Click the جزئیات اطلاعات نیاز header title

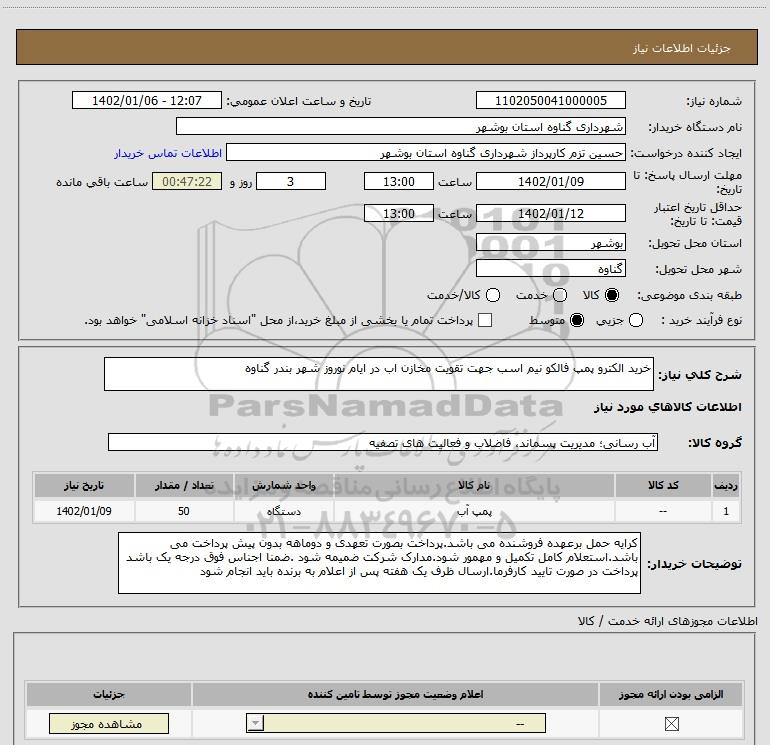[x=681, y=48]
